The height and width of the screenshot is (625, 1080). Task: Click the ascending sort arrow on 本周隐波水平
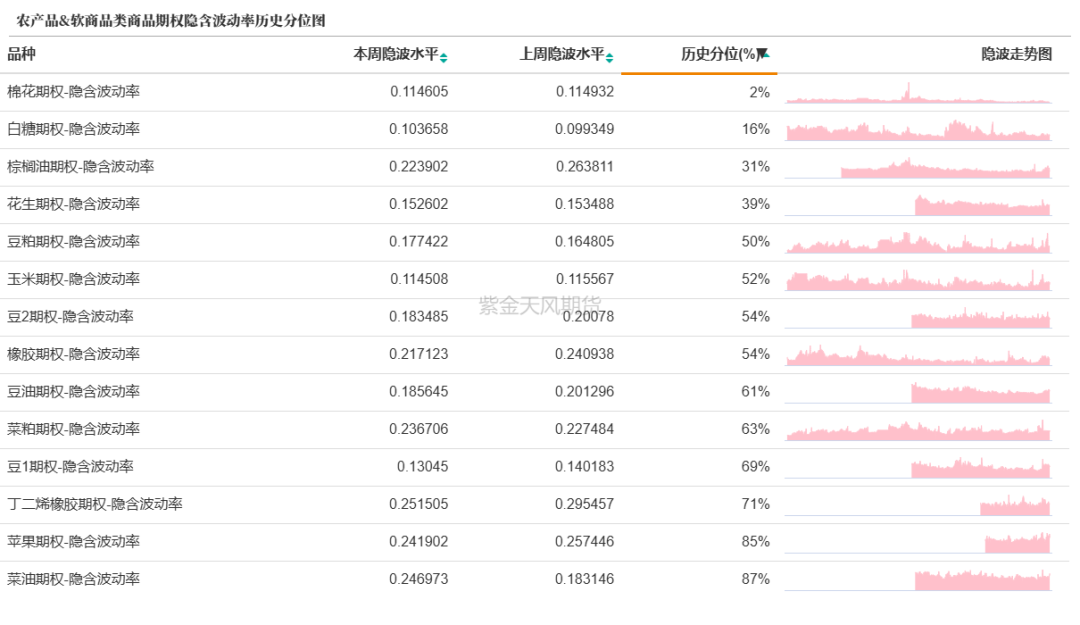(443, 53)
